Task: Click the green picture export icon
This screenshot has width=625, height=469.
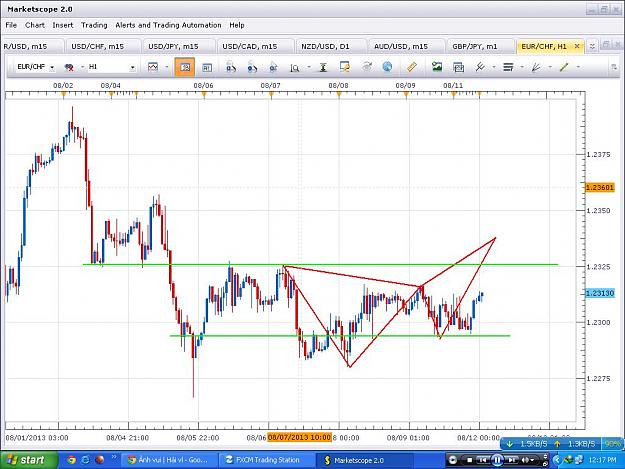Action: click(437, 67)
